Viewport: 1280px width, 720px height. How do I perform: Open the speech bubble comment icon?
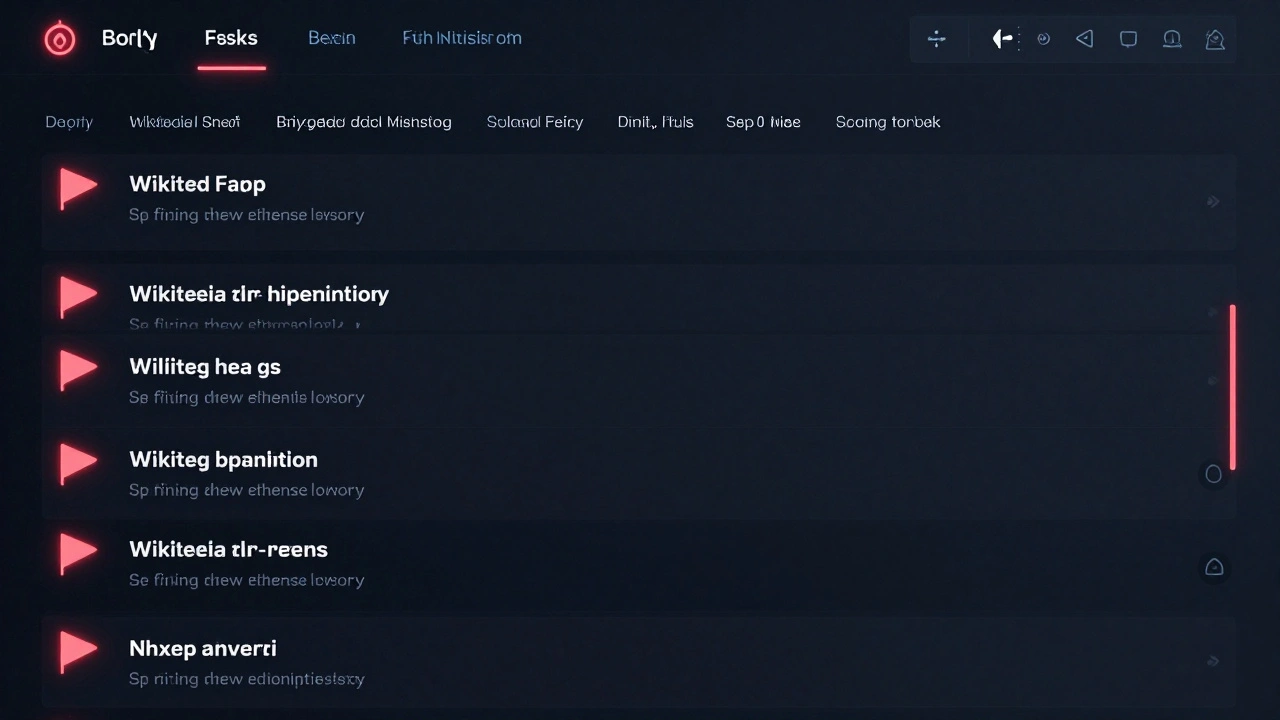(1128, 39)
